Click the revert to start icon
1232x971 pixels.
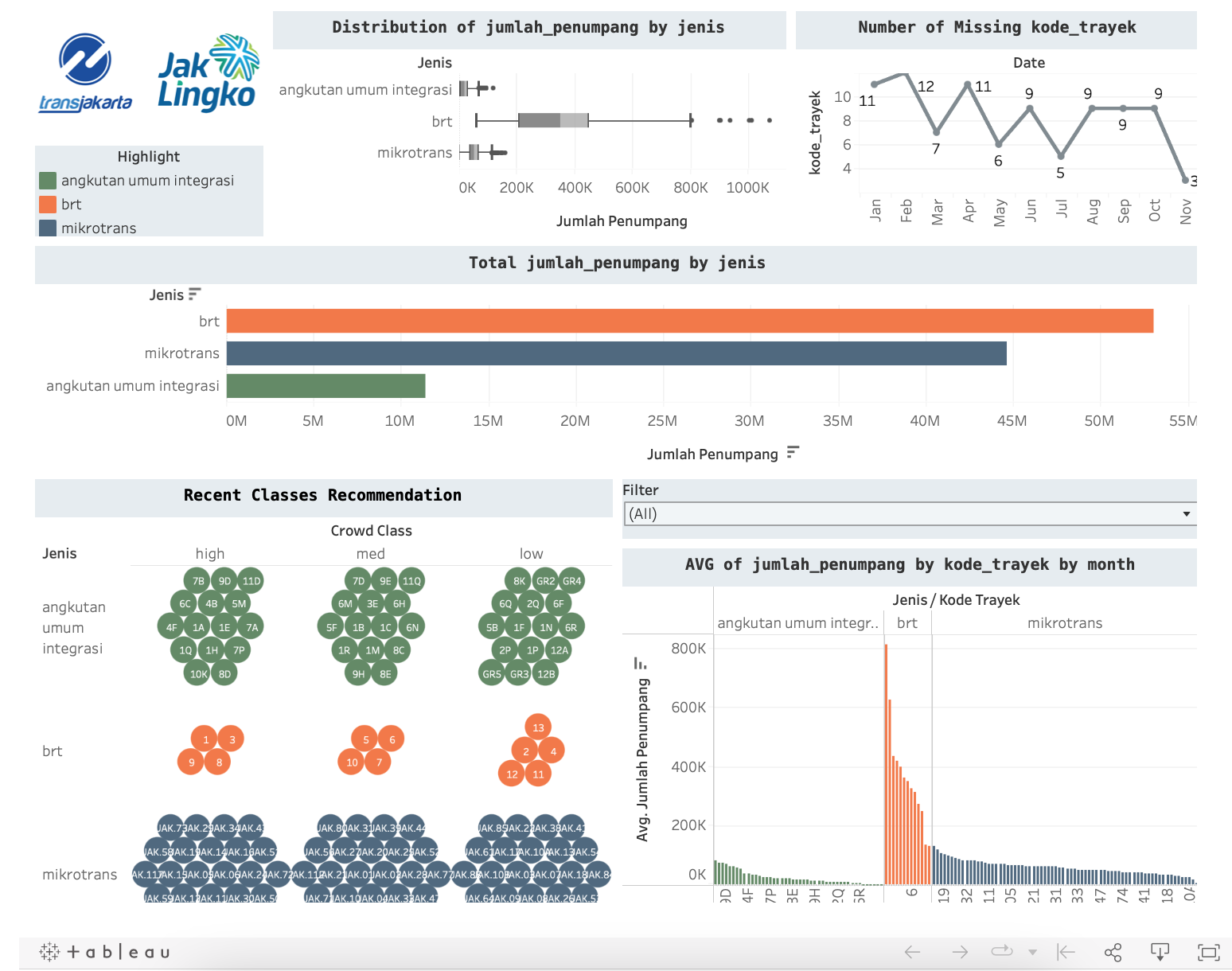point(1066,952)
